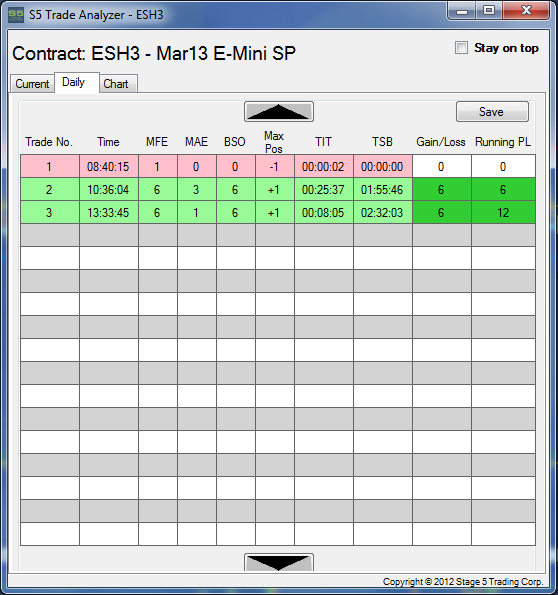Click the Running PL cell of trade 1
The image size is (558, 595).
coord(503,166)
